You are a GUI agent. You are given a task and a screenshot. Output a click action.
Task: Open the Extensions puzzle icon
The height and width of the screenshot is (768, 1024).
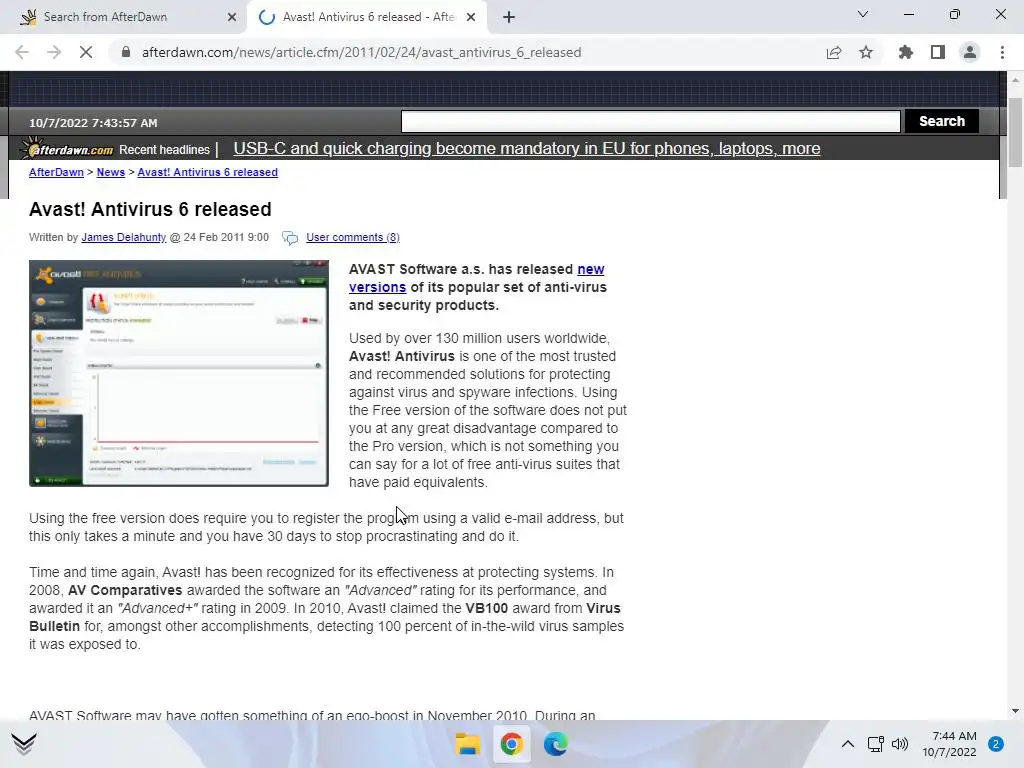(x=905, y=52)
